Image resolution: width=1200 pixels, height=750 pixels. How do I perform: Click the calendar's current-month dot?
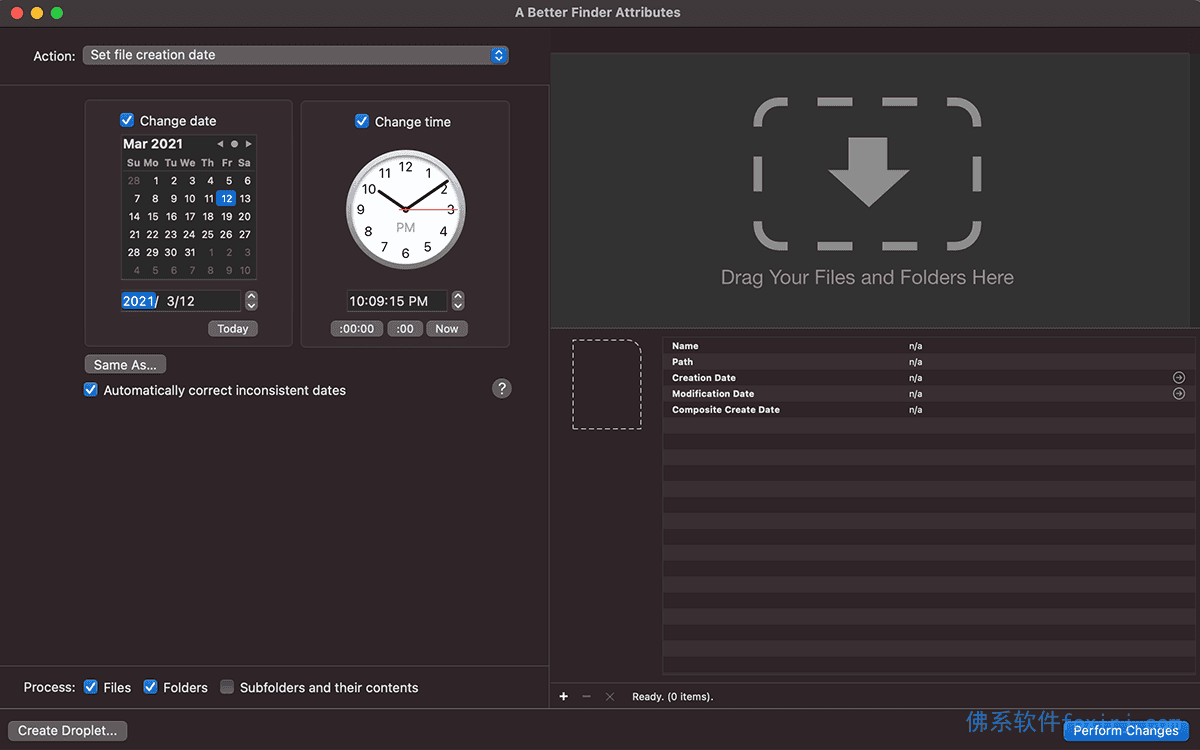[x=235, y=144]
